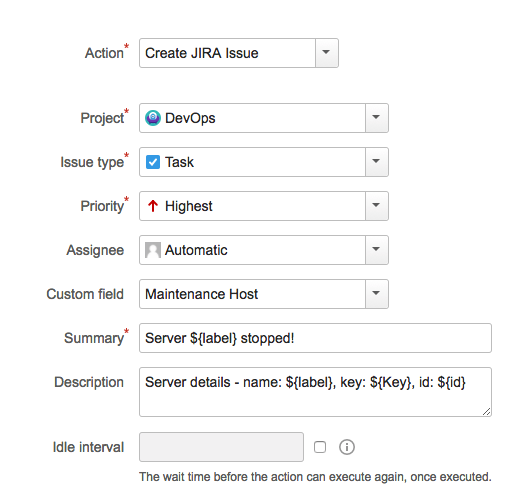Click the Custom field label
The image size is (525, 501).
pos(85,294)
